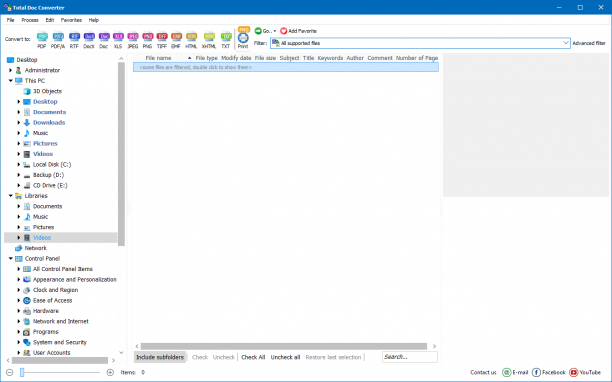Expand the Administrator tree node
612x382 pixels.
click(x=11, y=70)
